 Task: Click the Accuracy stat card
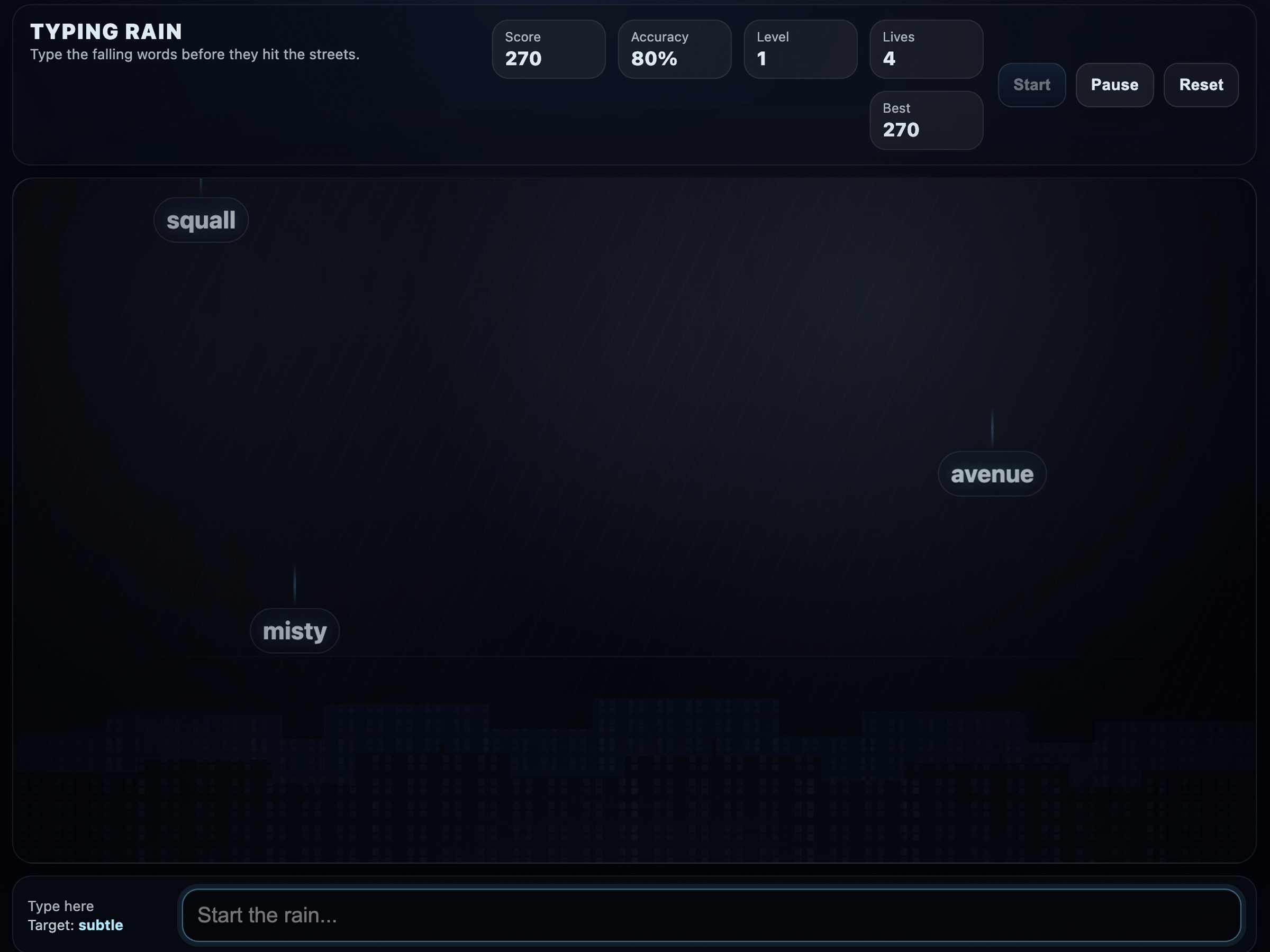coord(674,49)
